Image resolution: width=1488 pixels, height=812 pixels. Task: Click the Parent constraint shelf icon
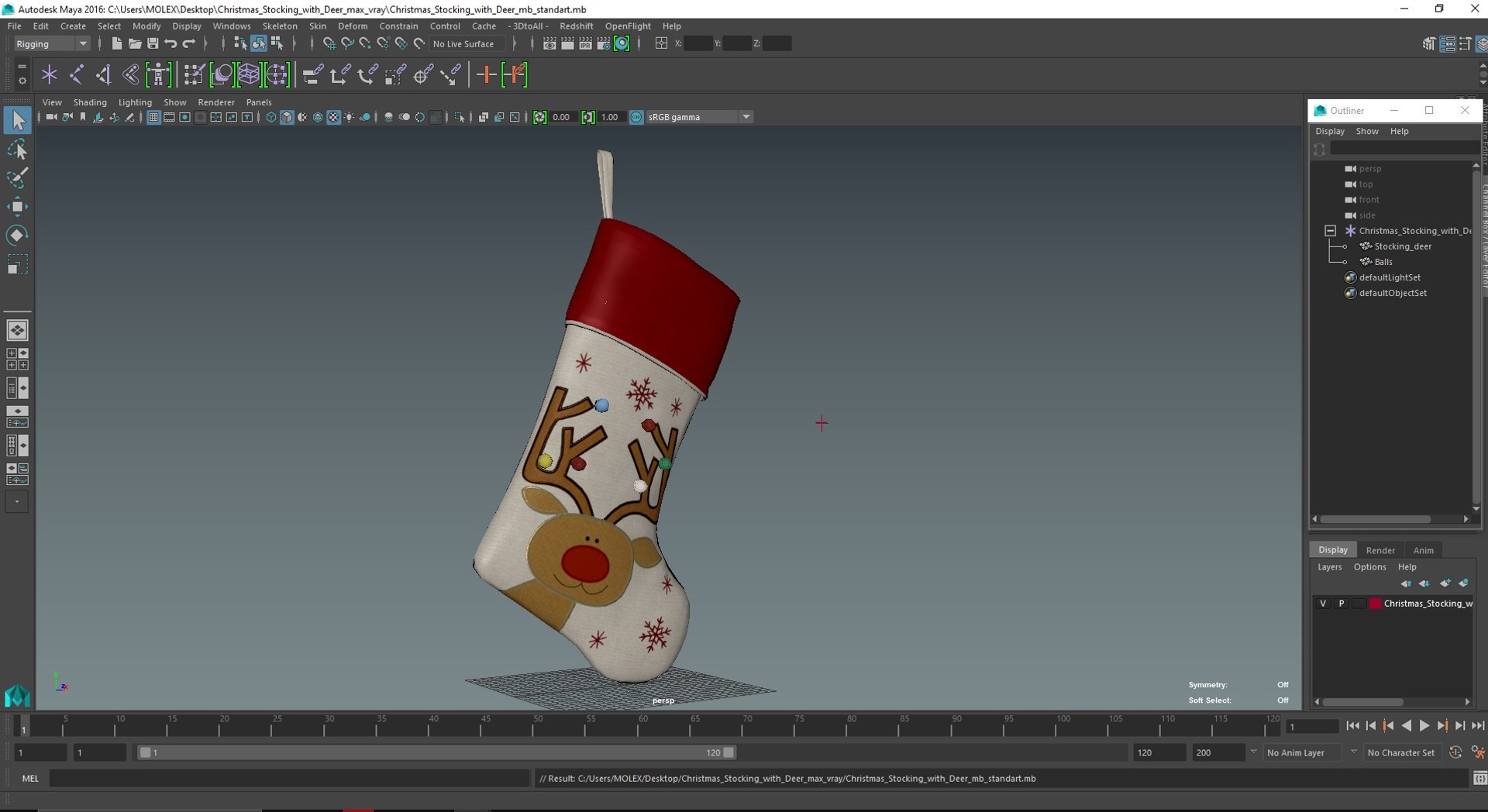pyautogui.click(x=312, y=74)
